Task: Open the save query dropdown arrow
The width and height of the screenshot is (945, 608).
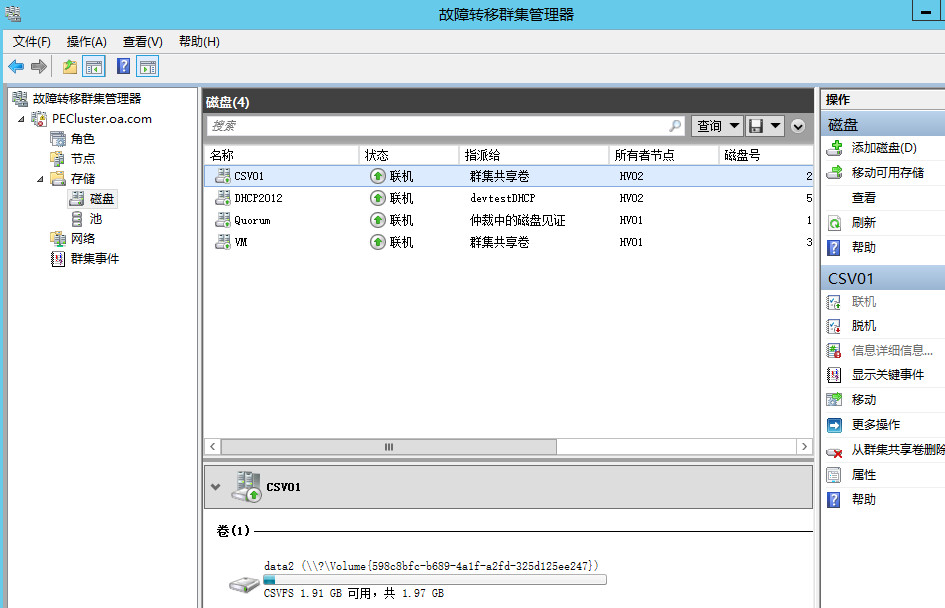Action: click(x=776, y=126)
